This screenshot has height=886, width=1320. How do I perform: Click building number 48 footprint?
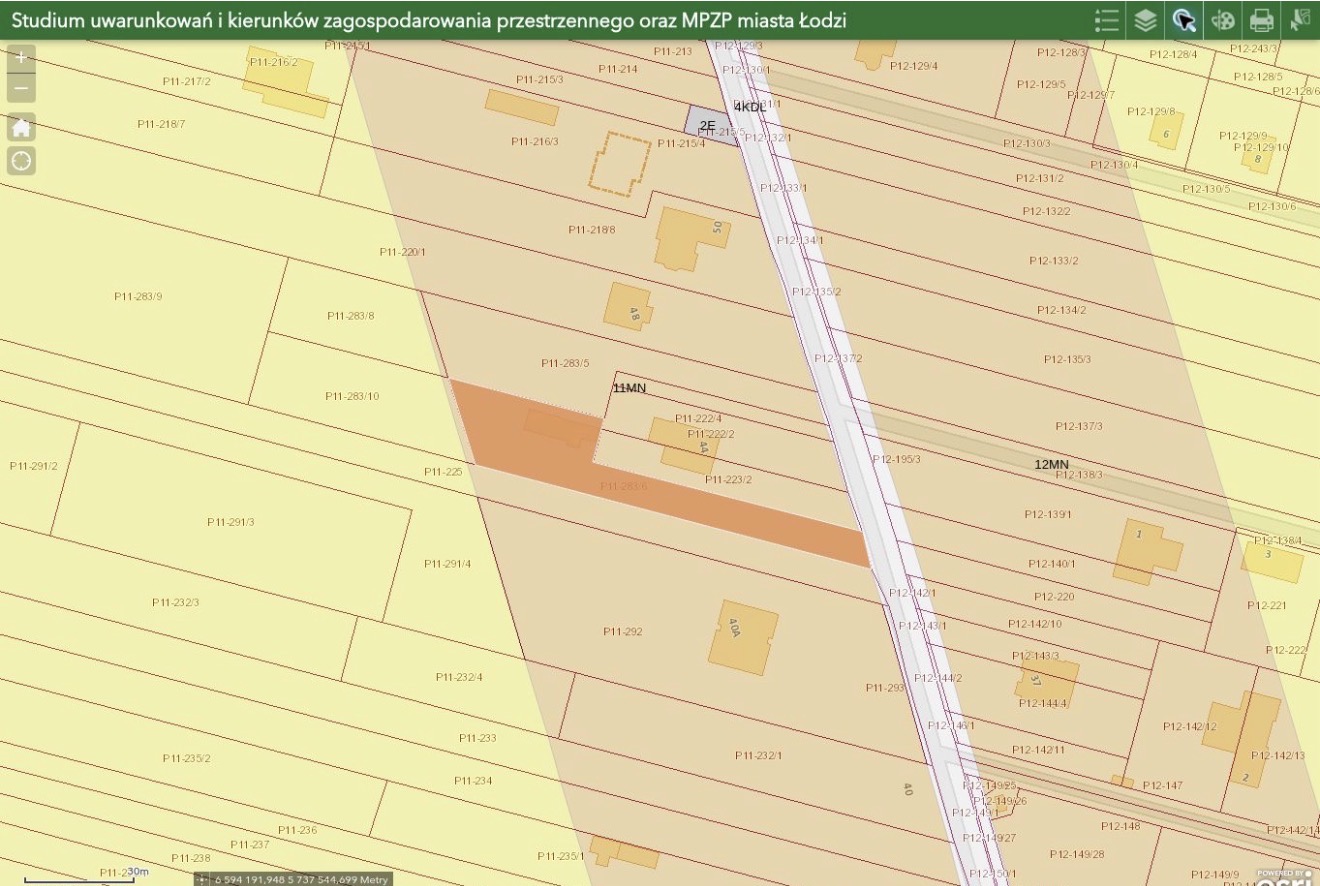click(x=628, y=306)
